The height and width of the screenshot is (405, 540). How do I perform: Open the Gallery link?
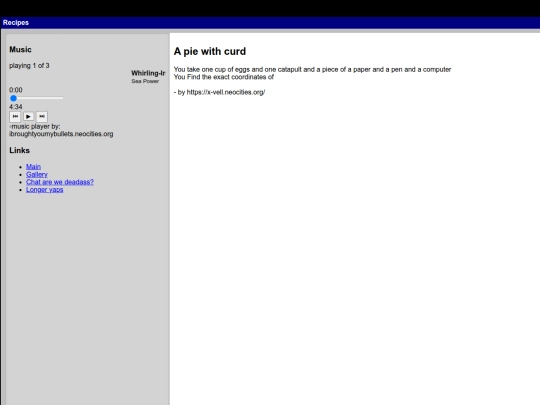click(37, 174)
